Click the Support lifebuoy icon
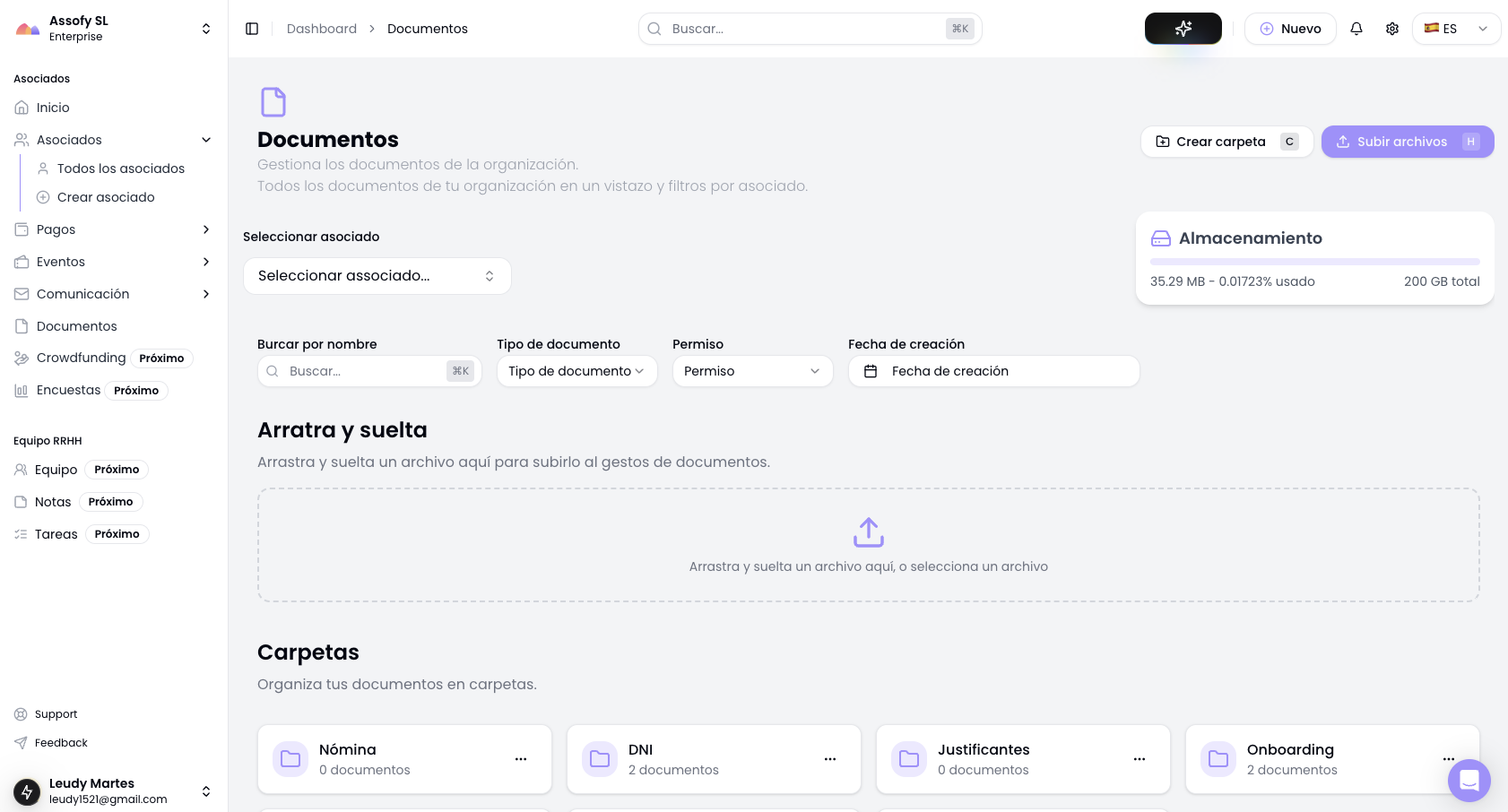Screen dimensions: 1508x812 coord(21,713)
